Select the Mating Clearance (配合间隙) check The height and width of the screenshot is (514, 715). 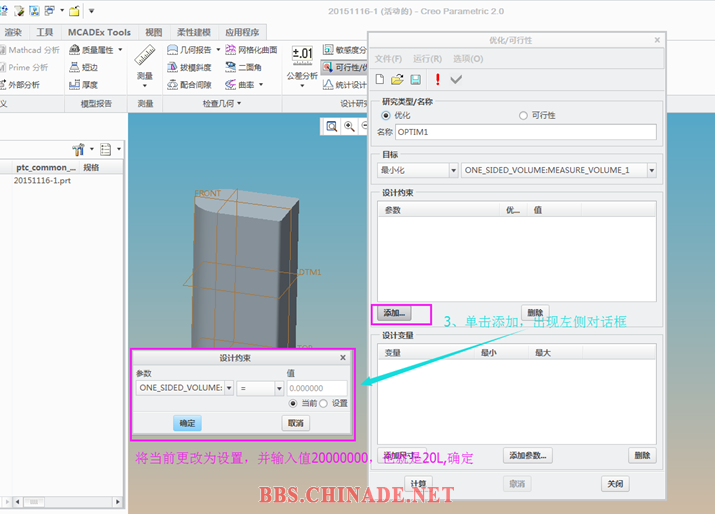click(189, 84)
